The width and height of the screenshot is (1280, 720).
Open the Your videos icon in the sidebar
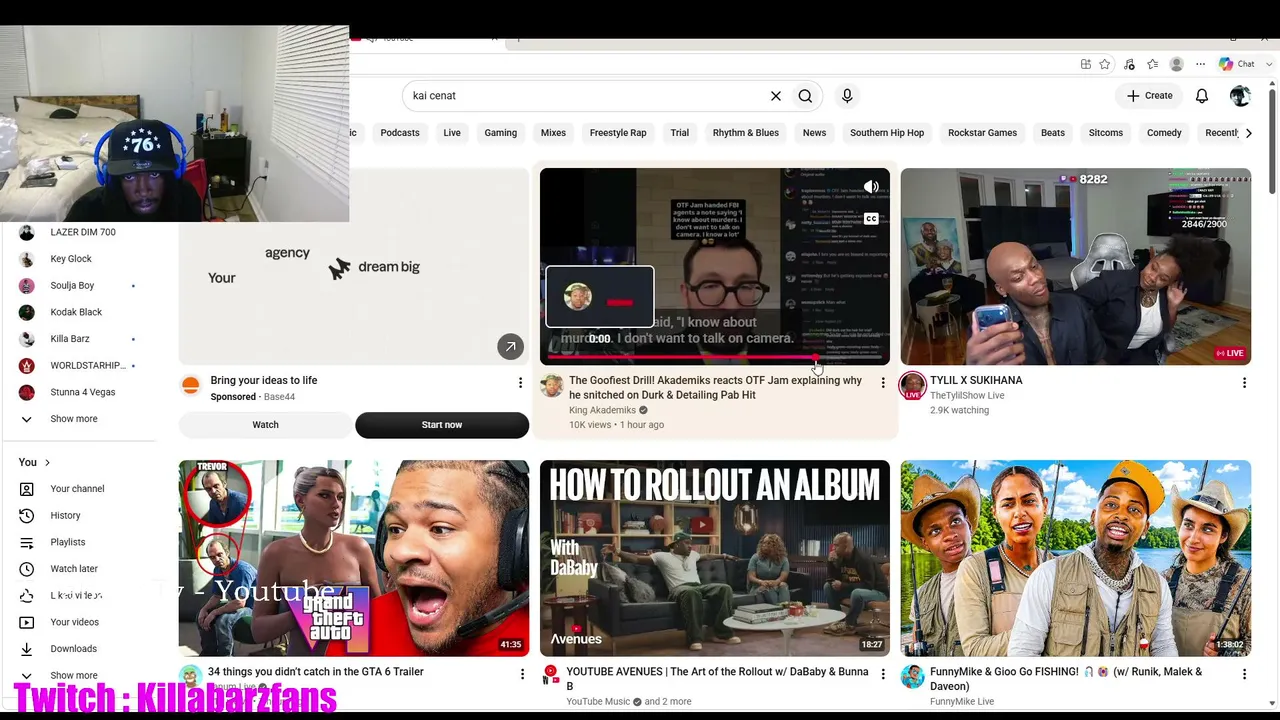click(27, 622)
